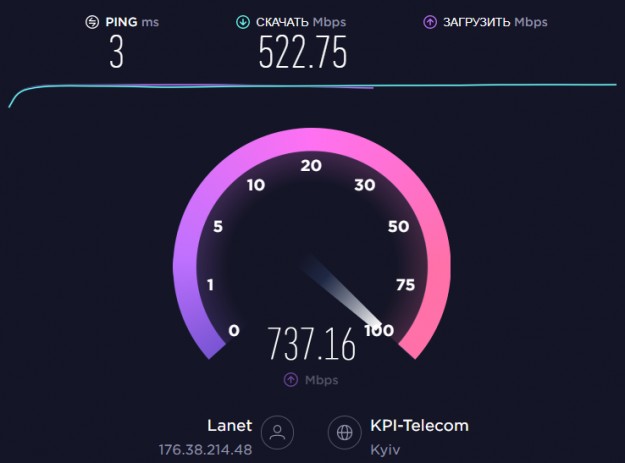Click the 522.75 download result value
Image resolution: width=625 pixels, height=463 pixels.
(303, 52)
